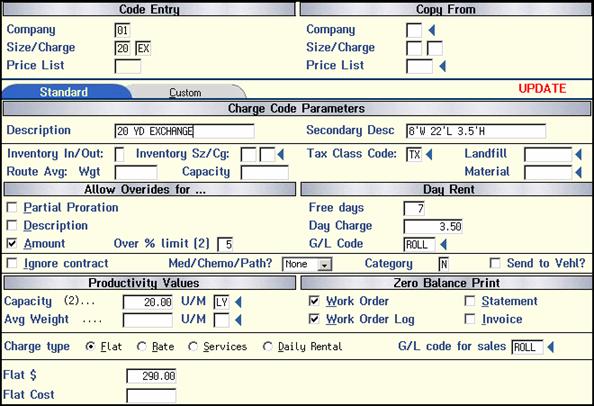Viewport: 594px width, 406px height.
Task: Select the Daily Rental charge type
Action: pyautogui.click(x=267, y=346)
